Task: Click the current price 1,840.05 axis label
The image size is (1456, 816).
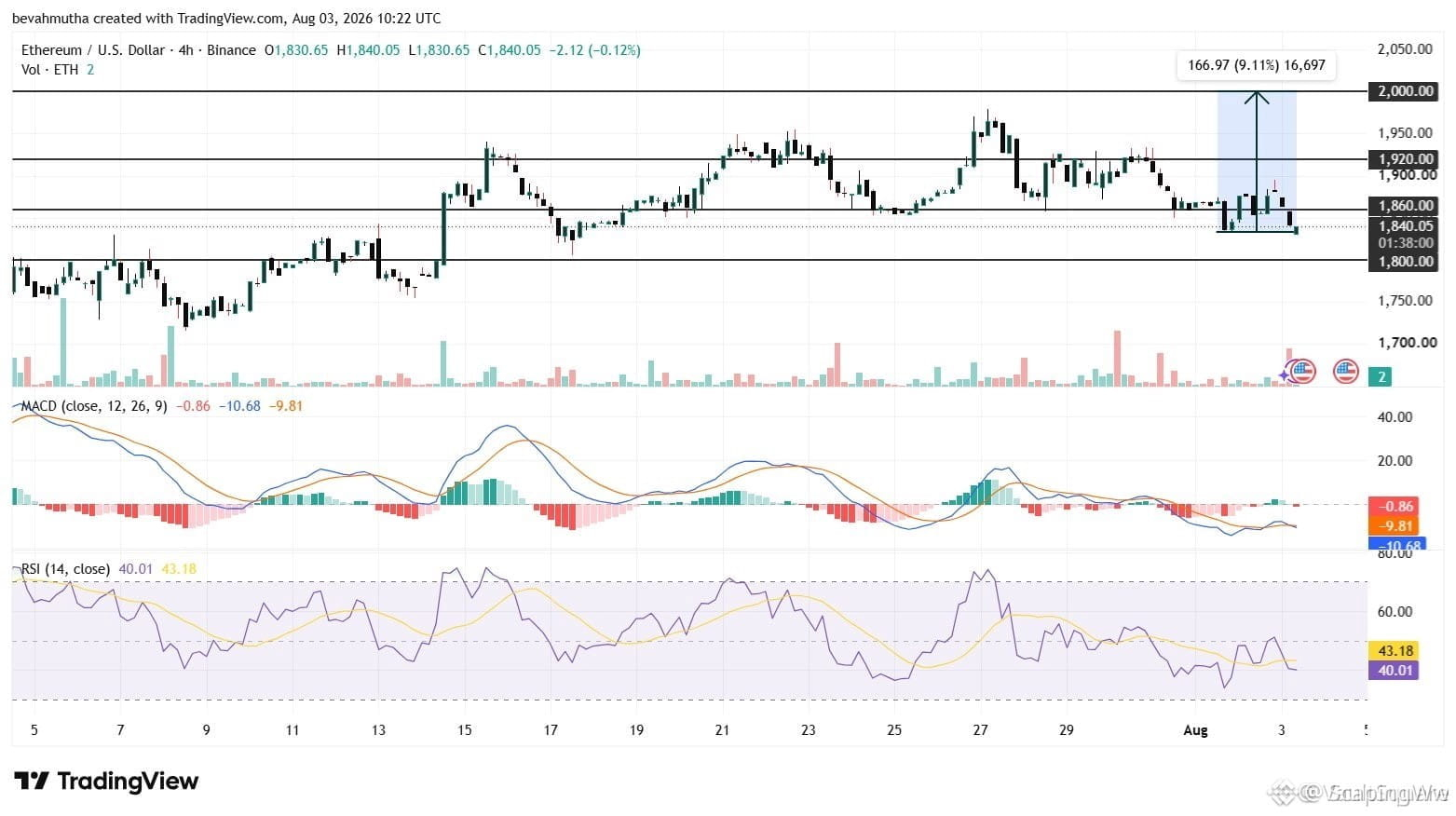Action: point(1406,225)
